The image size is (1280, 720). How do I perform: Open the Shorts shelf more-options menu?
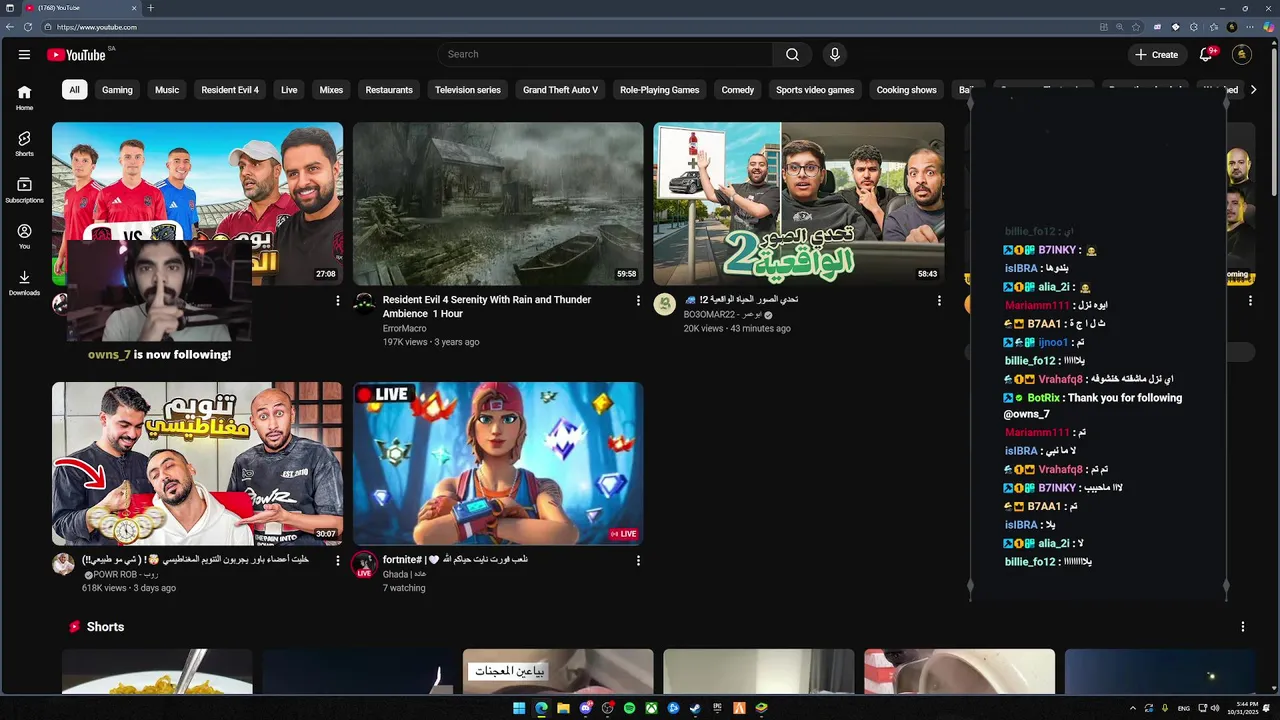coord(1243,627)
